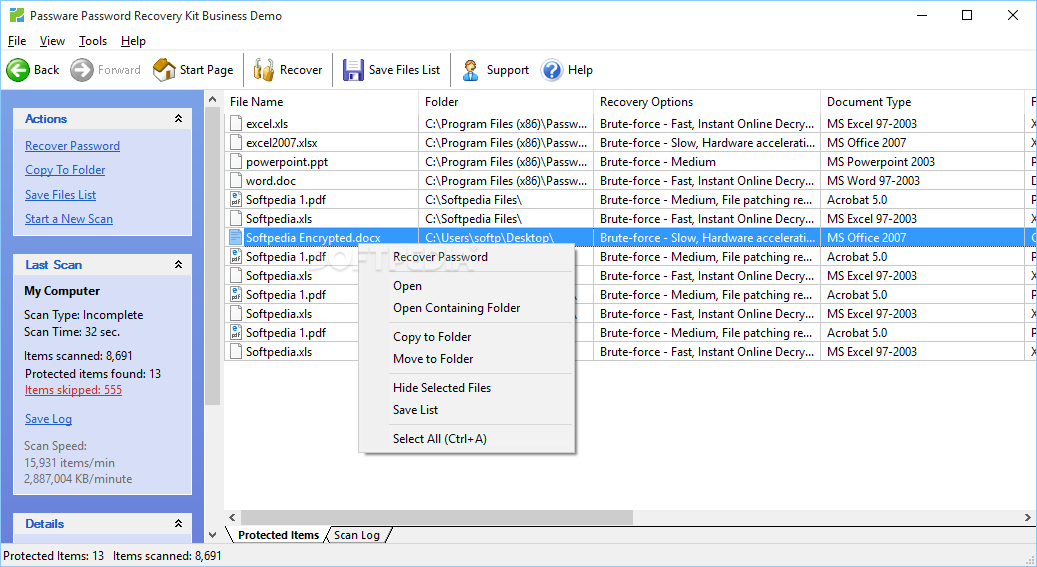Select the powerpoint.ppt file name
Screen dimensions: 1037x567
click(287, 162)
